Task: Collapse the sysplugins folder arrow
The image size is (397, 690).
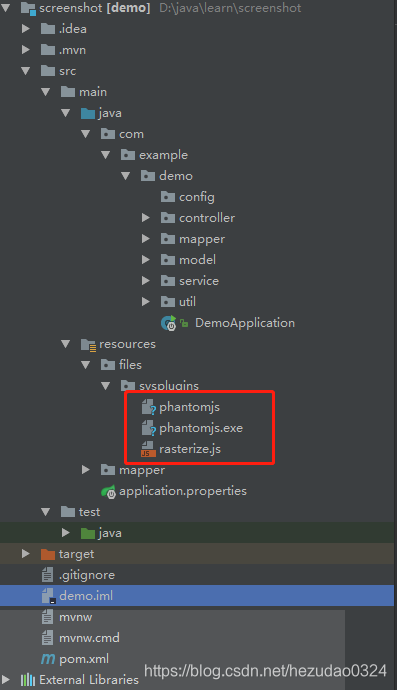Action: tap(106, 386)
